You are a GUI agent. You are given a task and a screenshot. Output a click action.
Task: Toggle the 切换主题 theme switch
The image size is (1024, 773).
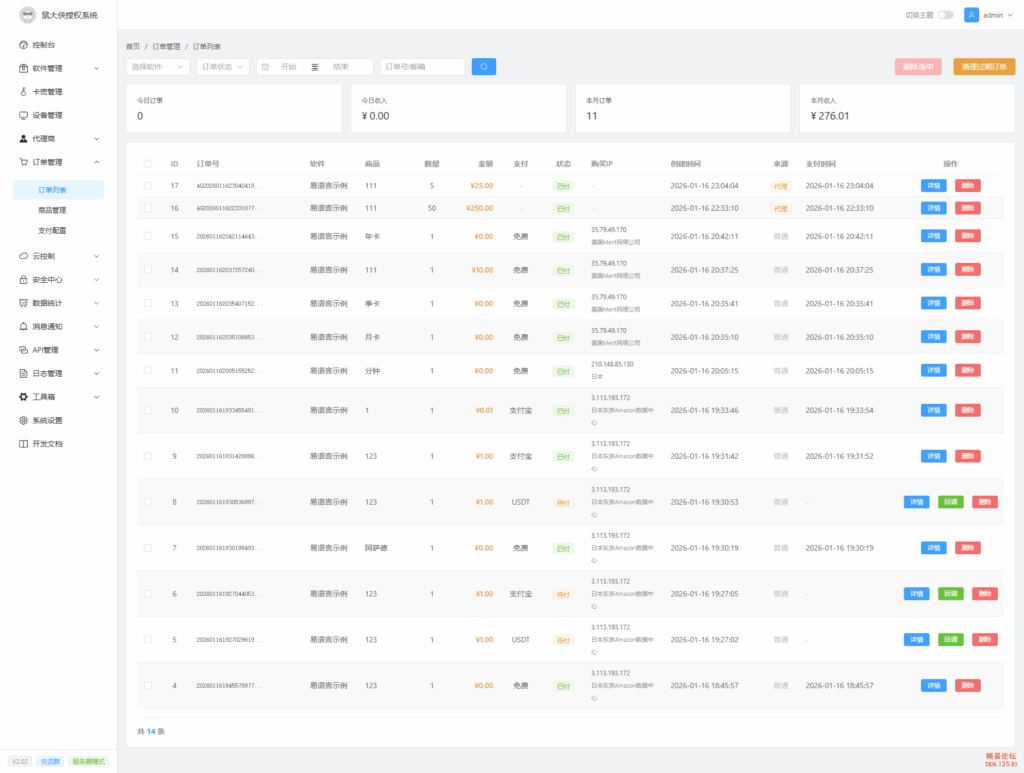click(x=945, y=15)
